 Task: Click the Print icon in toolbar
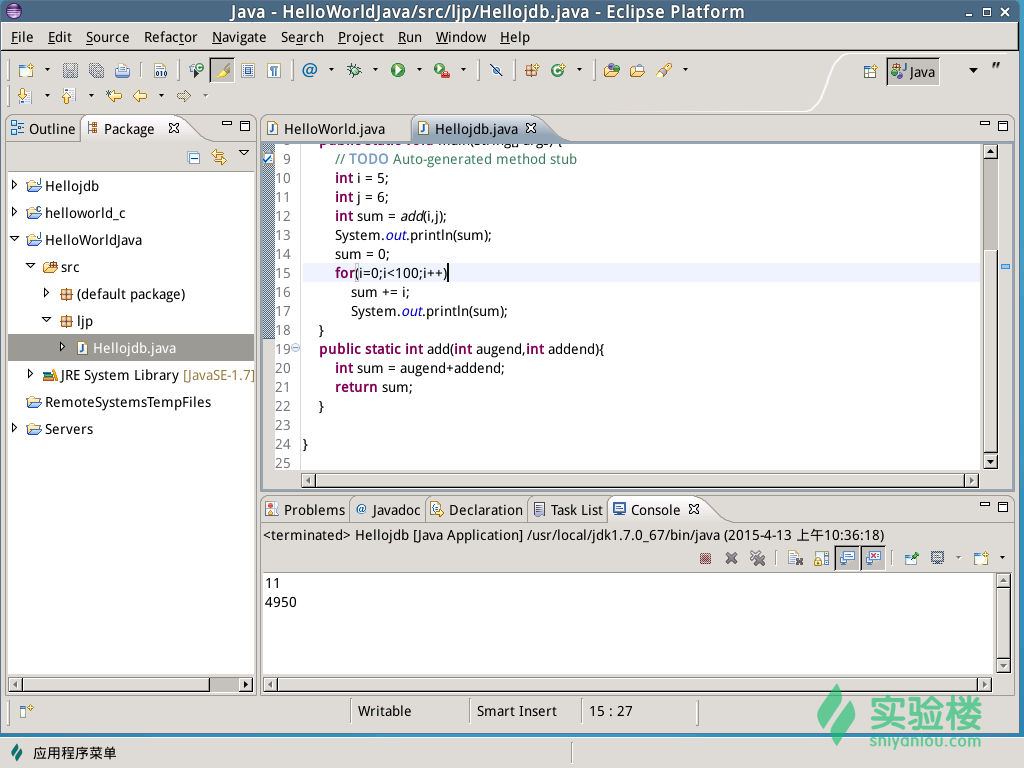click(x=122, y=71)
